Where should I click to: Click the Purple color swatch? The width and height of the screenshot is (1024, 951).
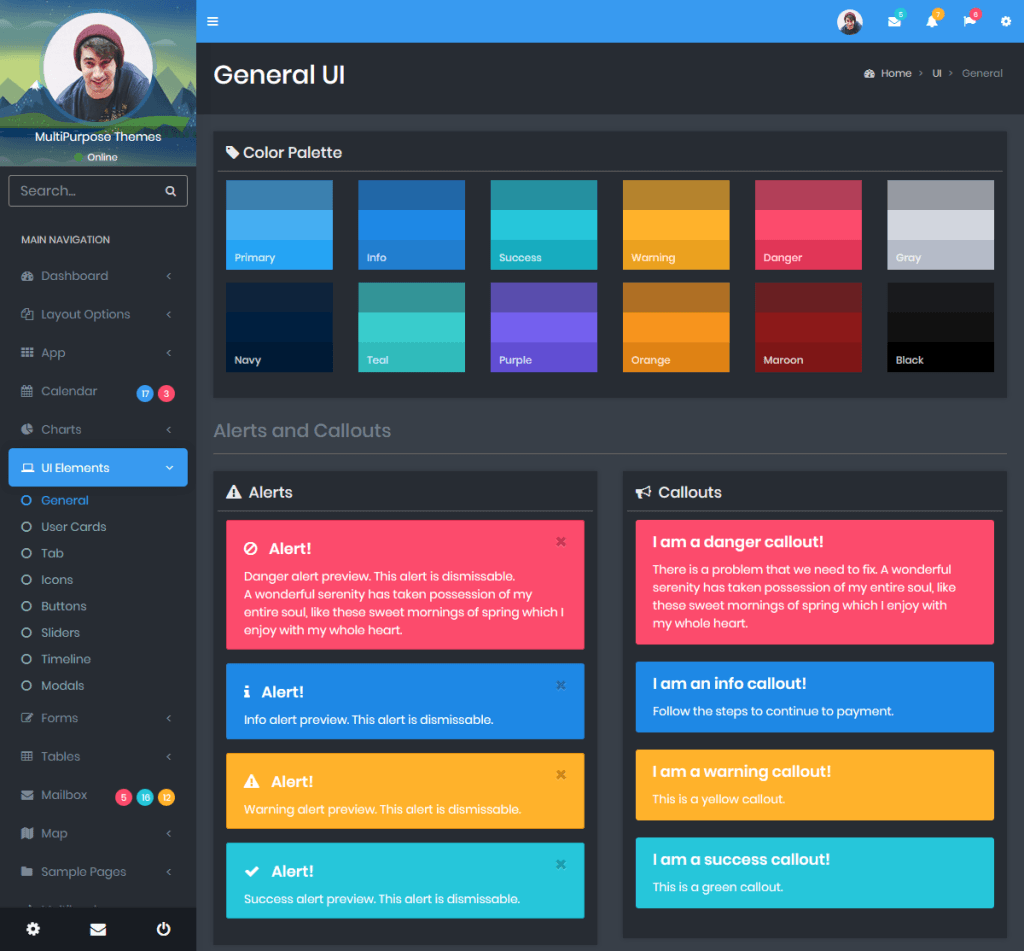(543, 327)
